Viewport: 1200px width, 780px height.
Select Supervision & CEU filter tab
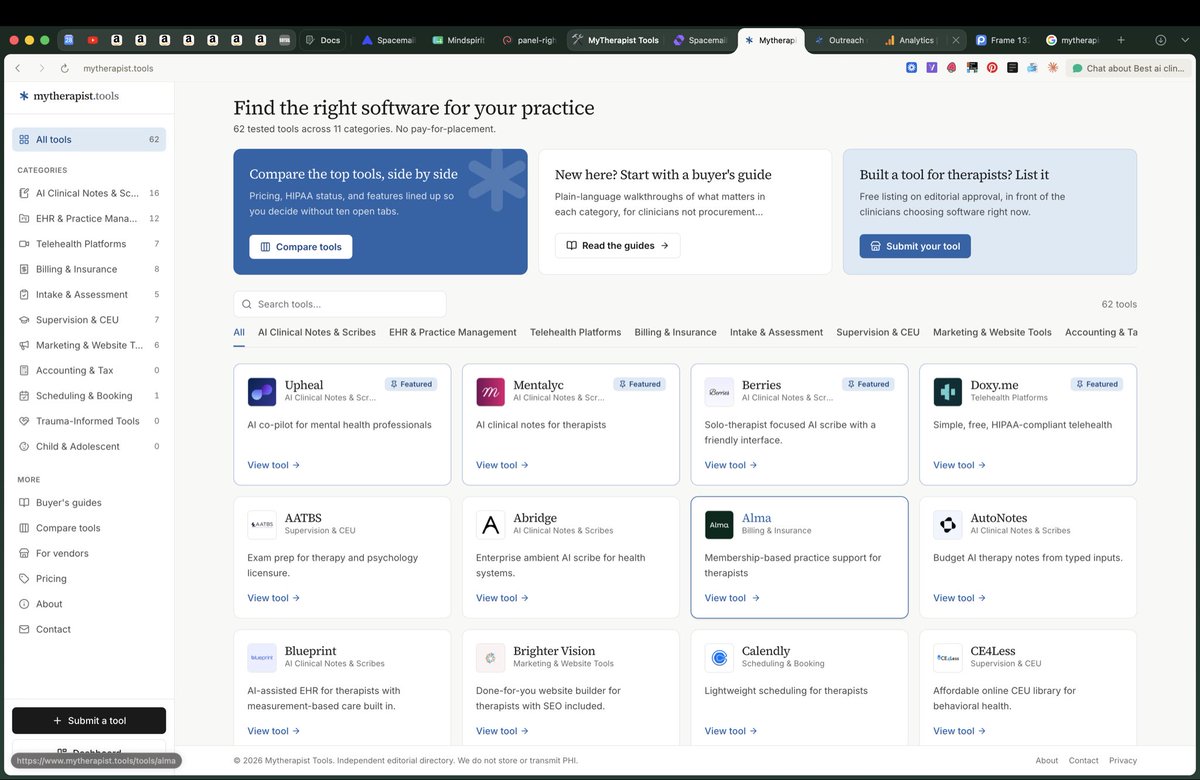coord(878,332)
